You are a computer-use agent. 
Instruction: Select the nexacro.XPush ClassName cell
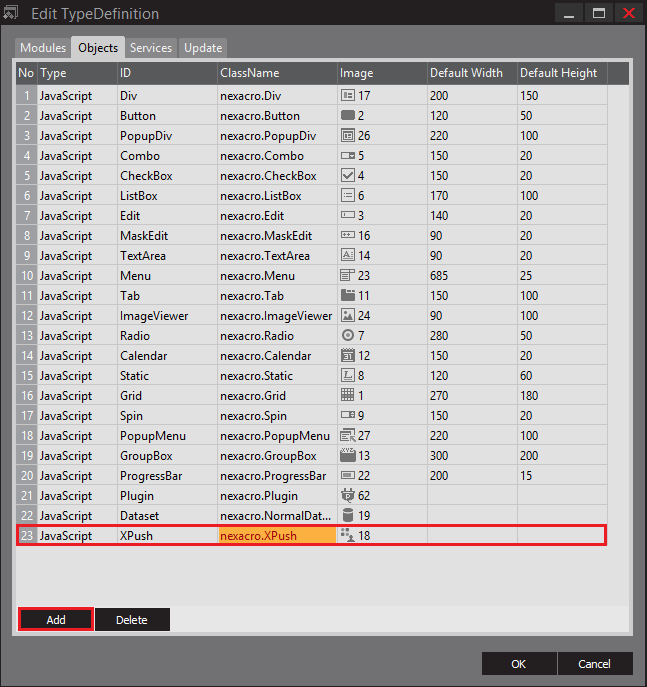(x=277, y=536)
